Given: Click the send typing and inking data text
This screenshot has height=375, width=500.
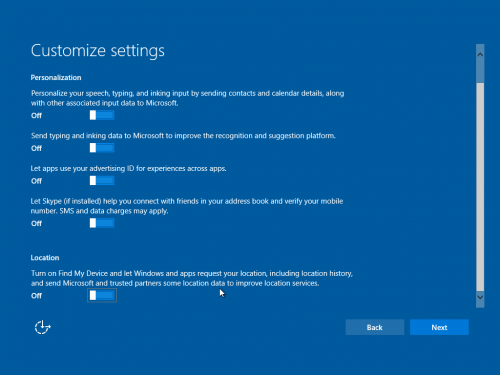Looking at the screenshot, I should [183, 136].
